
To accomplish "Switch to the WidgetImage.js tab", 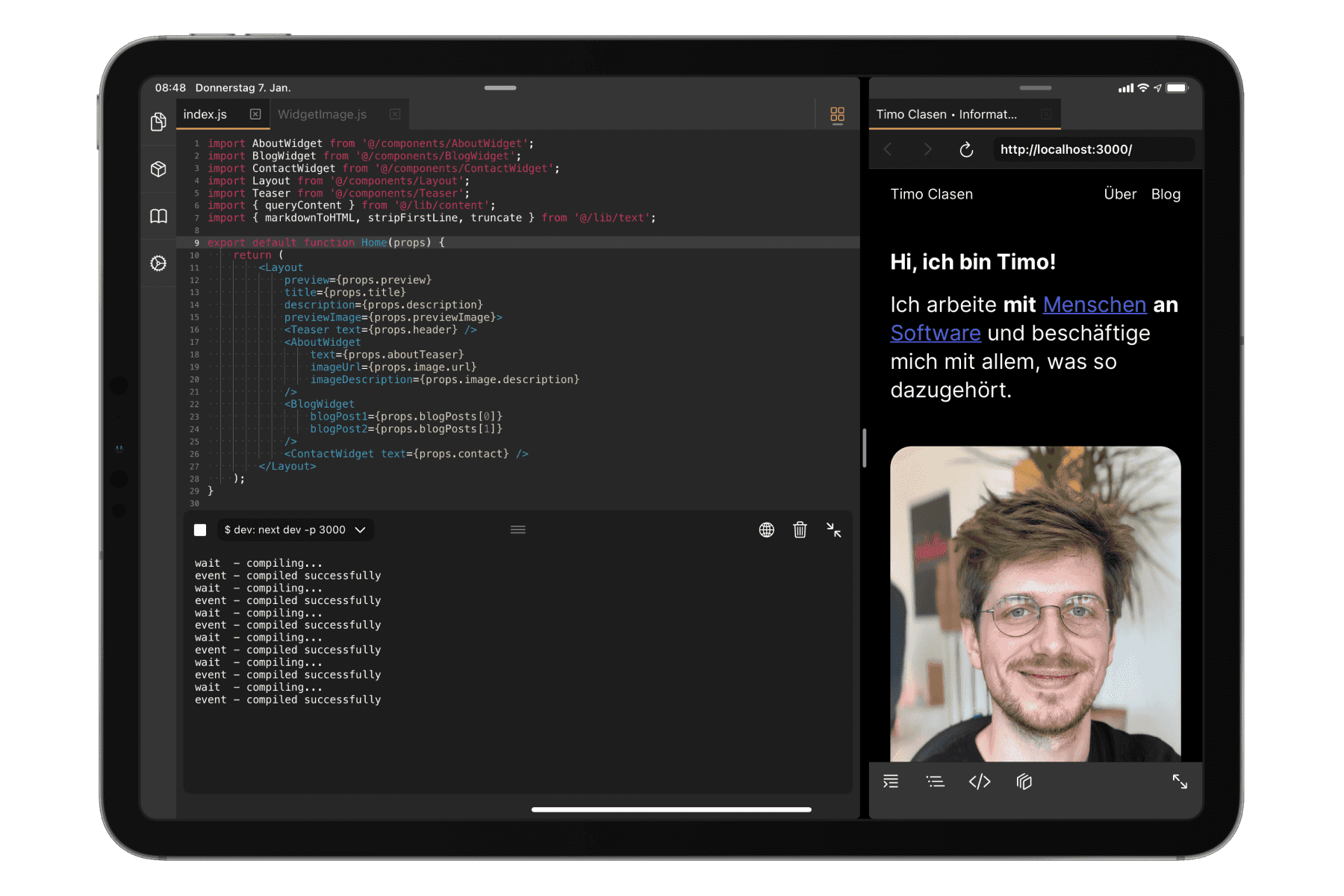I will pyautogui.click(x=323, y=114).
